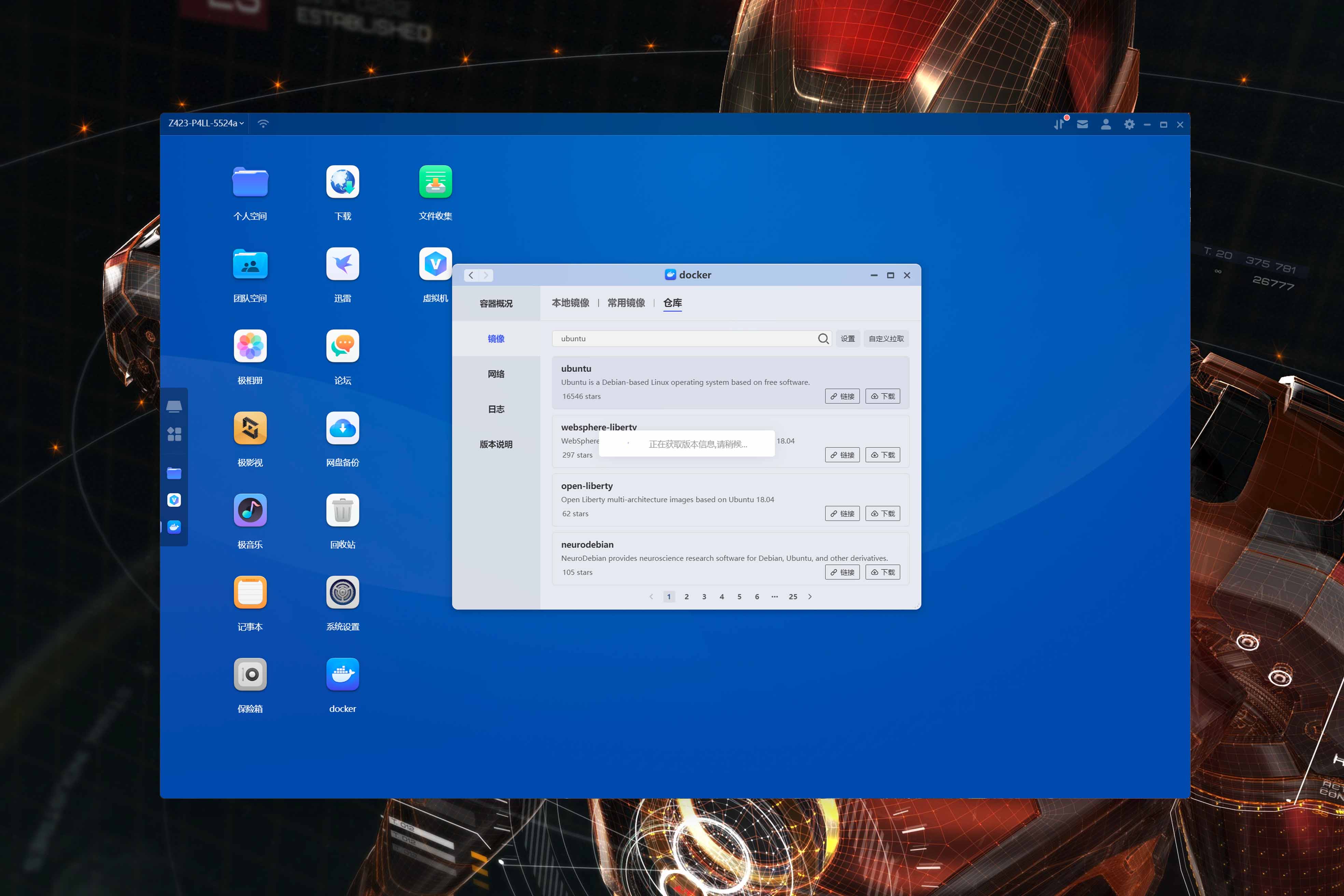Viewport: 1344px width, 896px height.
Task: Launch the 极影视 app
Action: 250,429
